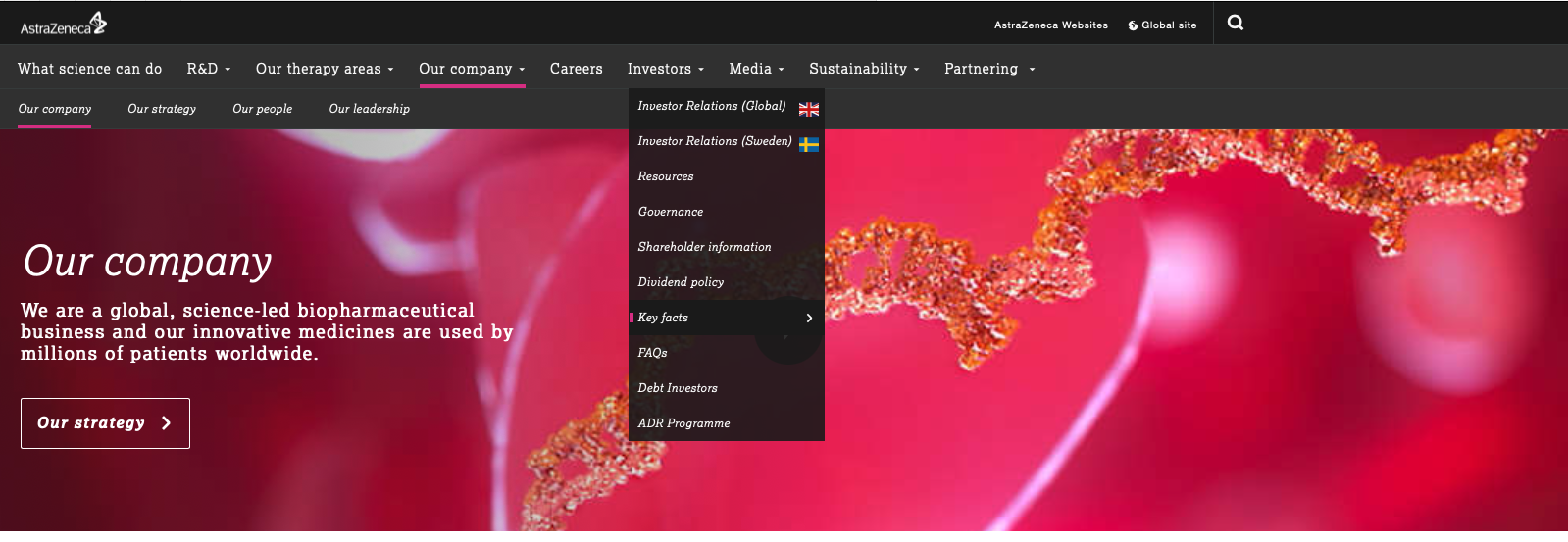Open the R&D dropdown menu

tap(209, 69)
